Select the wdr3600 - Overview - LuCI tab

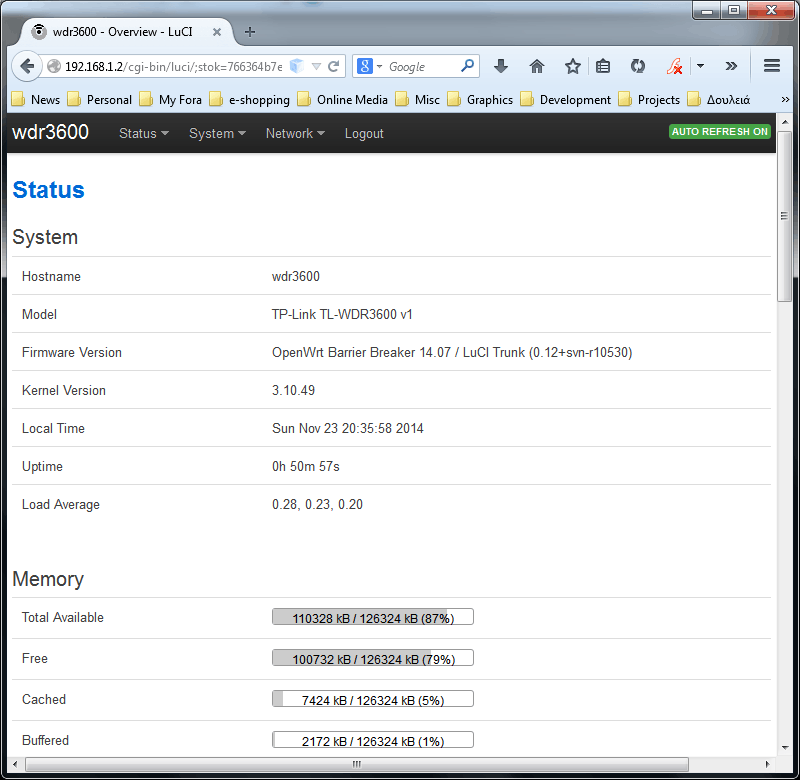pyautogui.click(x=127, y=32)
